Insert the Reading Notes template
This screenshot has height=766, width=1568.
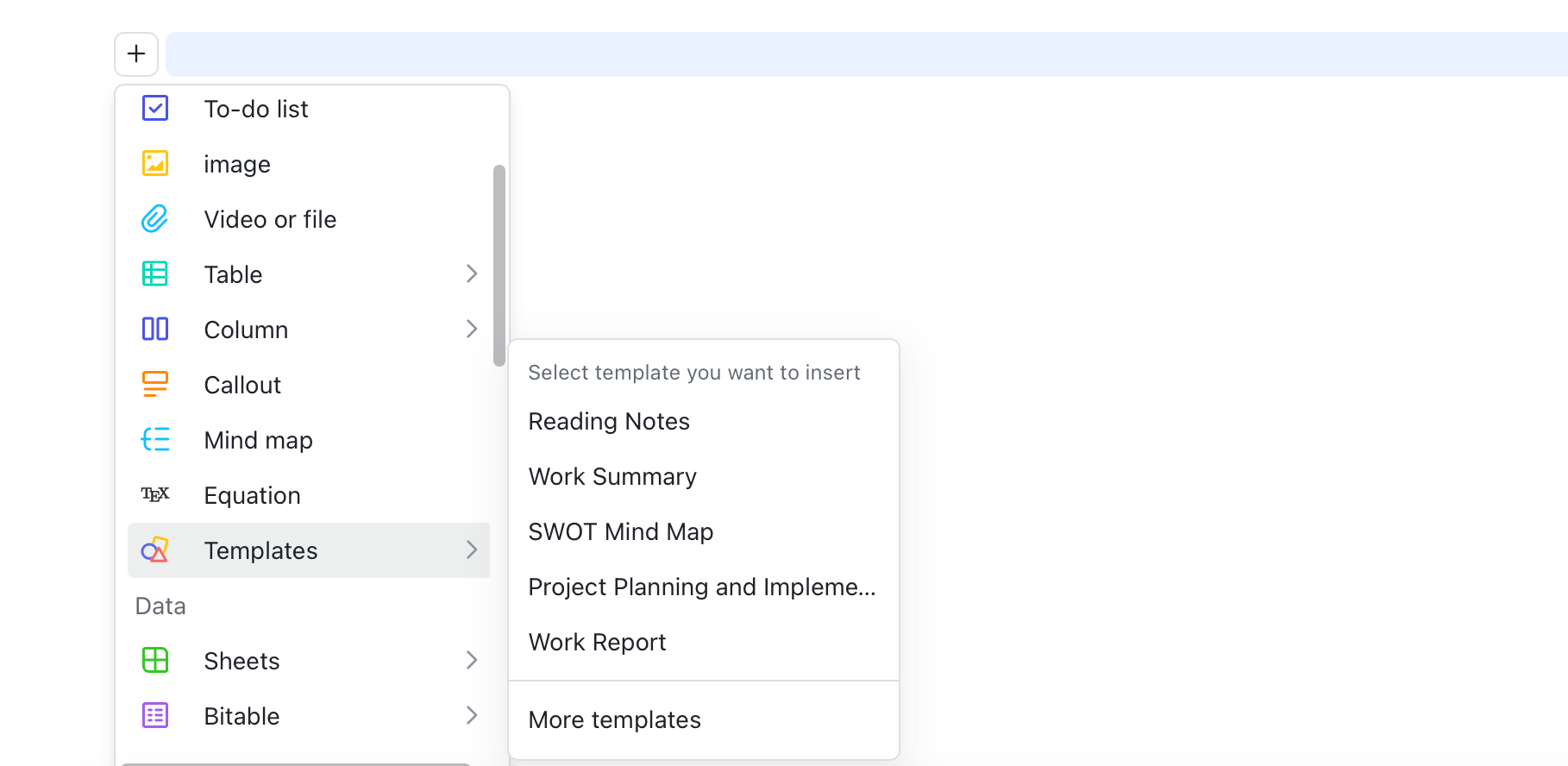(x=608, y=421)
